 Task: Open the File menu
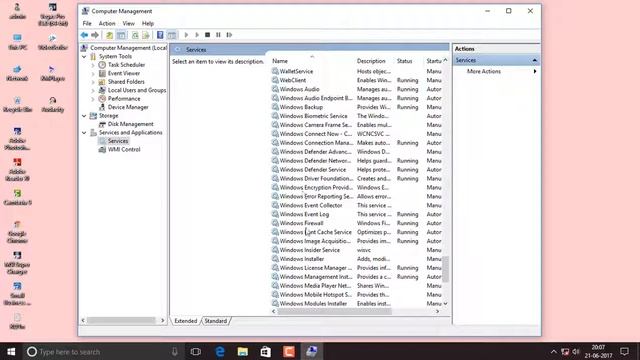(x=87, y=24)
